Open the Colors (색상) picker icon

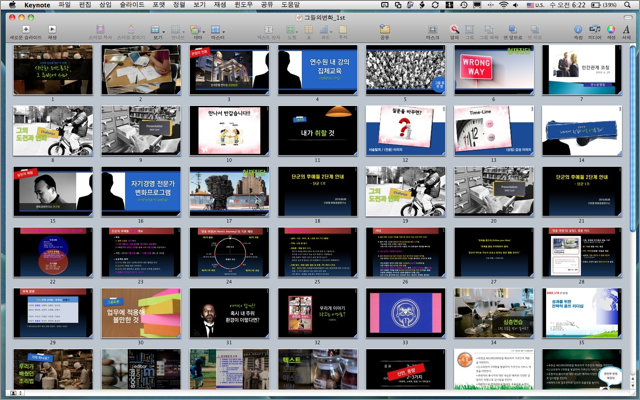(x=611, y=29)
